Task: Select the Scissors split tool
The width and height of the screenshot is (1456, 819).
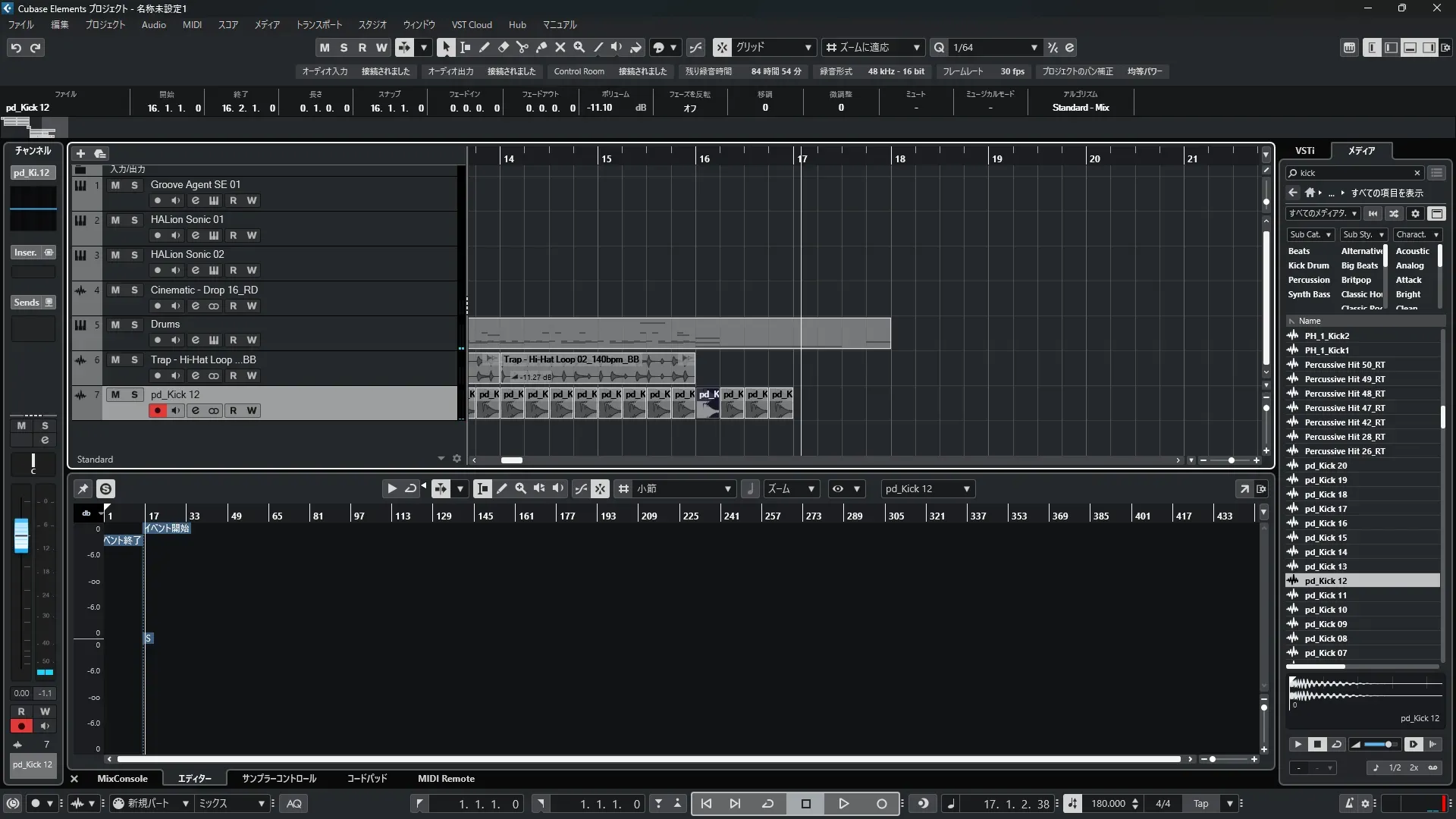Action: [x=522, y=48]
